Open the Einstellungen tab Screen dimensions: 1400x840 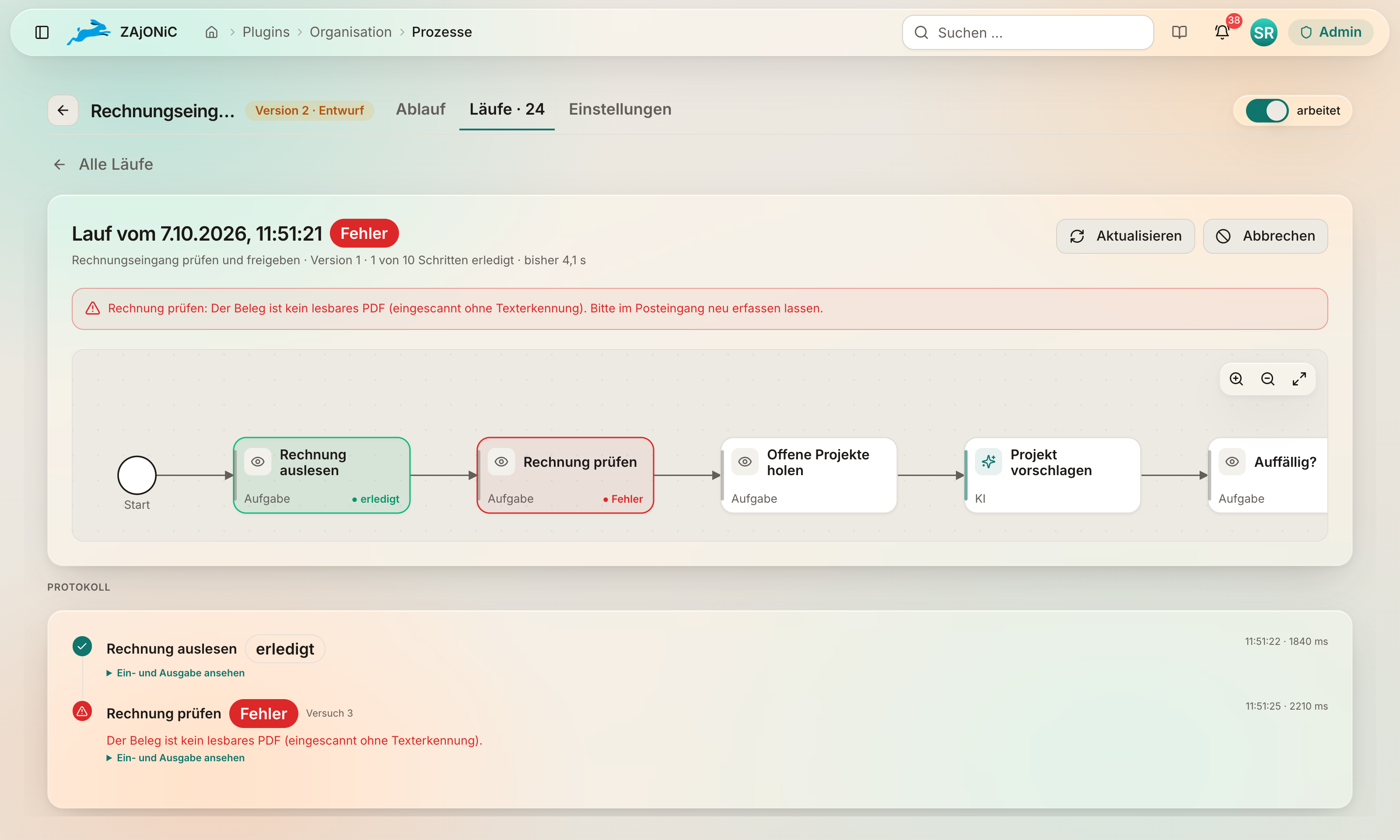click(x=620, y=109)
